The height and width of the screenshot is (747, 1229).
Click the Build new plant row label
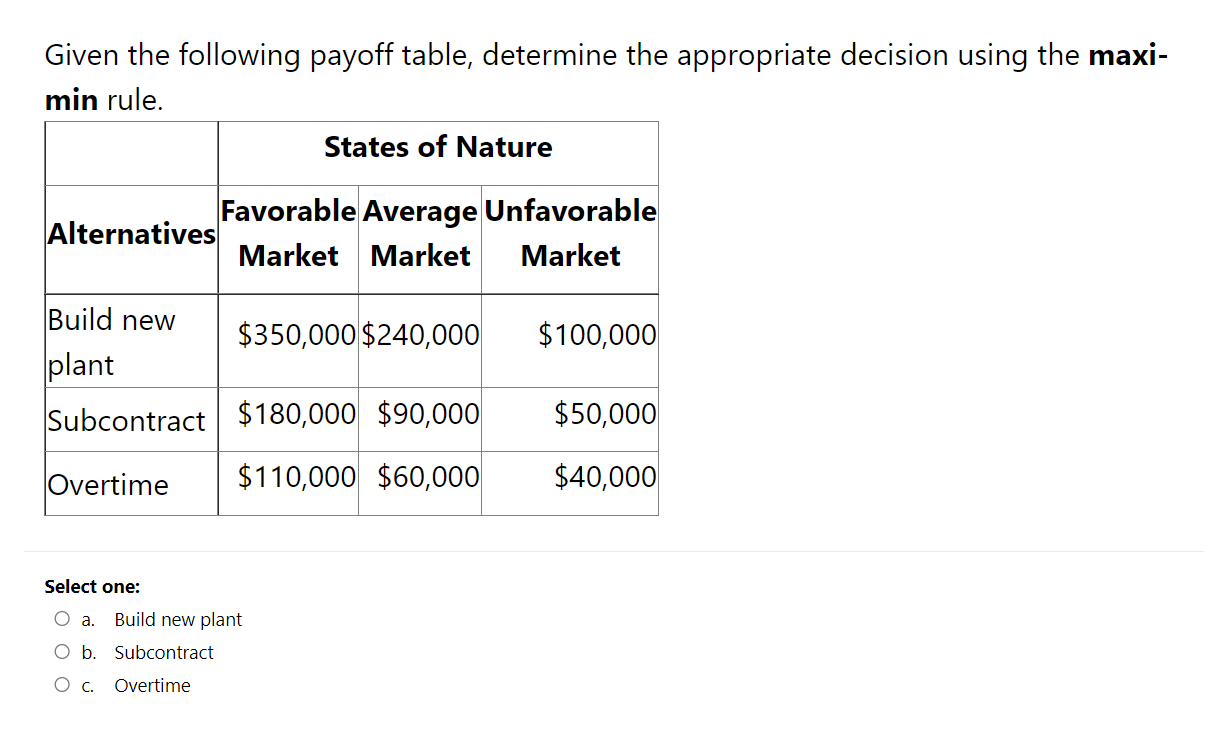click(111, 342)
